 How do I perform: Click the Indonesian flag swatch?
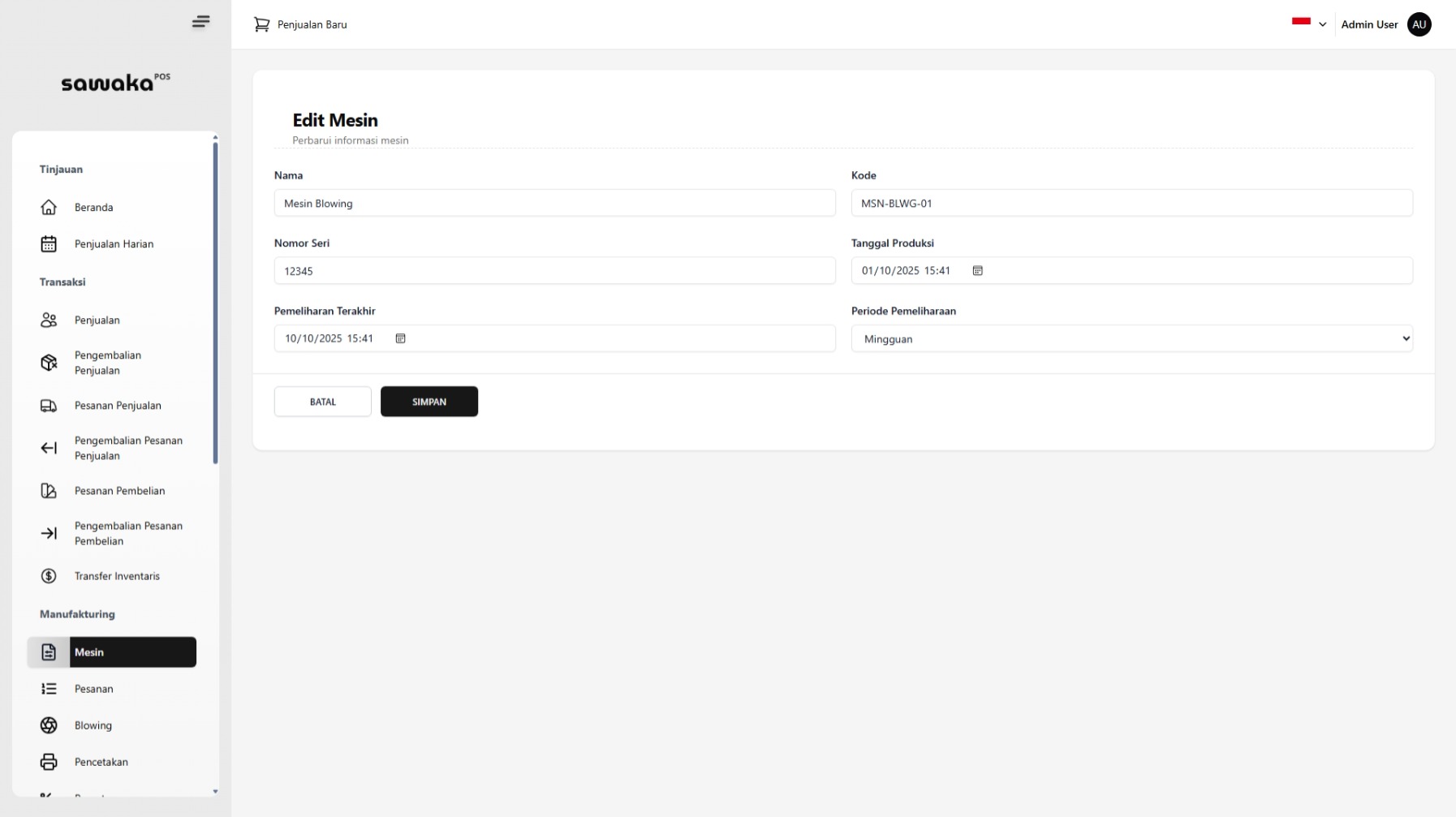[x=1302, y=22]
